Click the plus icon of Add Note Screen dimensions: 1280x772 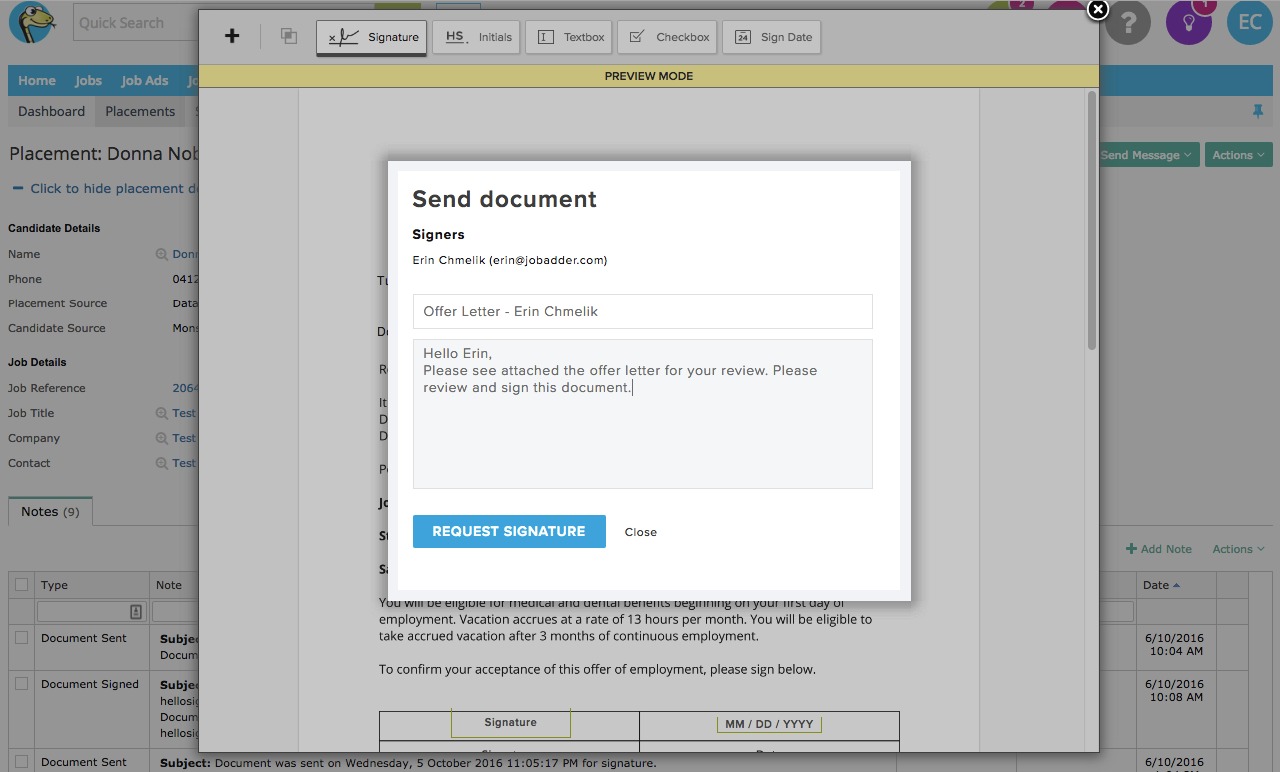click(1131, 549)
